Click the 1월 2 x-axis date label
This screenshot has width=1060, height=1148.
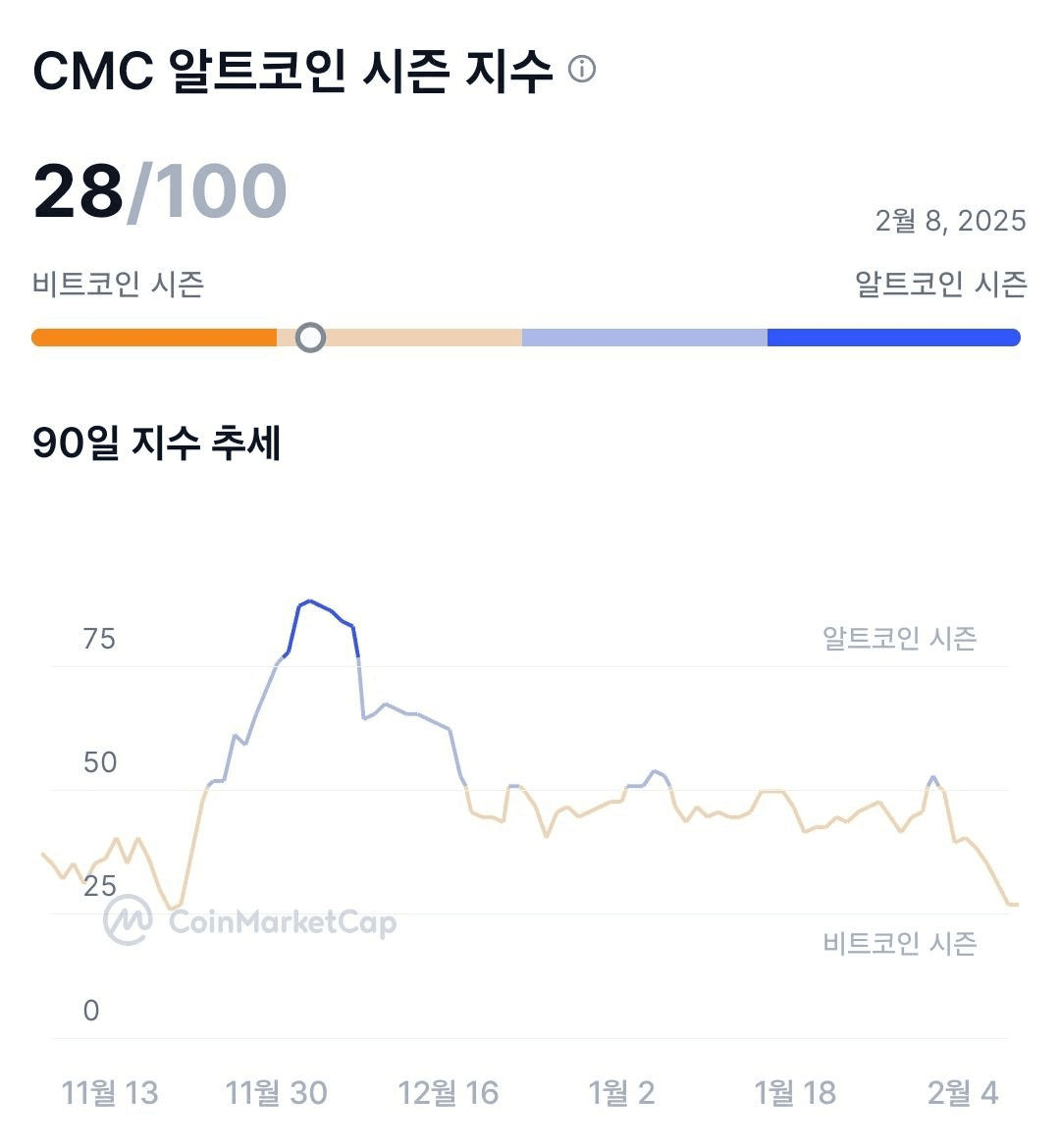[622, 1092]
